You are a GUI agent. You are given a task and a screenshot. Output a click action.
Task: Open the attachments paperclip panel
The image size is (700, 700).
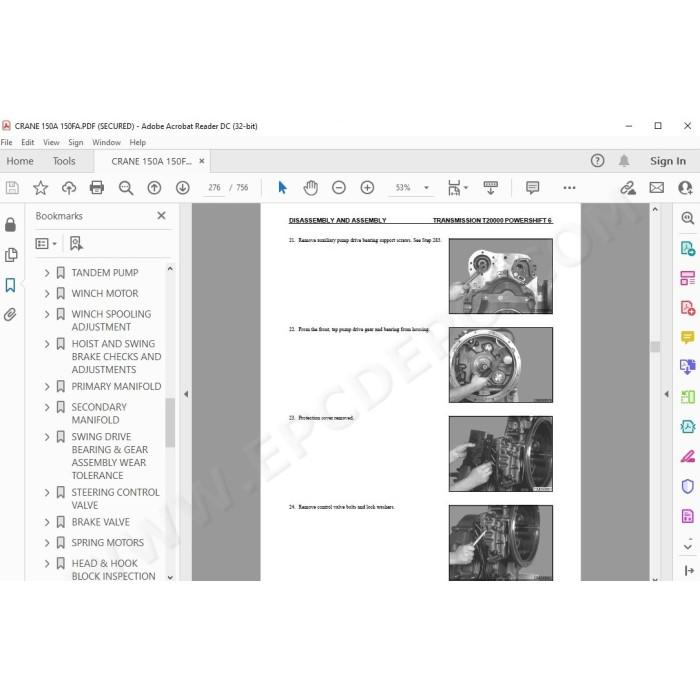click(x=10, y=315)
